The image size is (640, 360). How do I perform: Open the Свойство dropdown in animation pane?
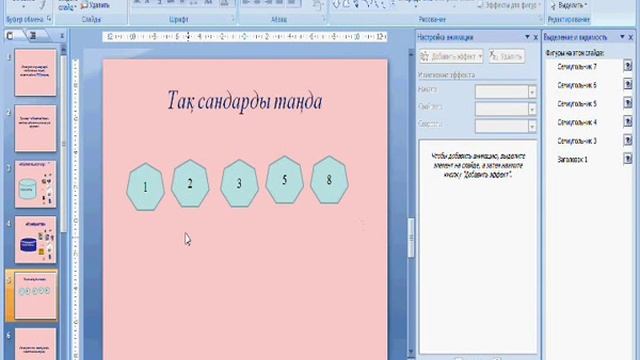tap(531, 109)
